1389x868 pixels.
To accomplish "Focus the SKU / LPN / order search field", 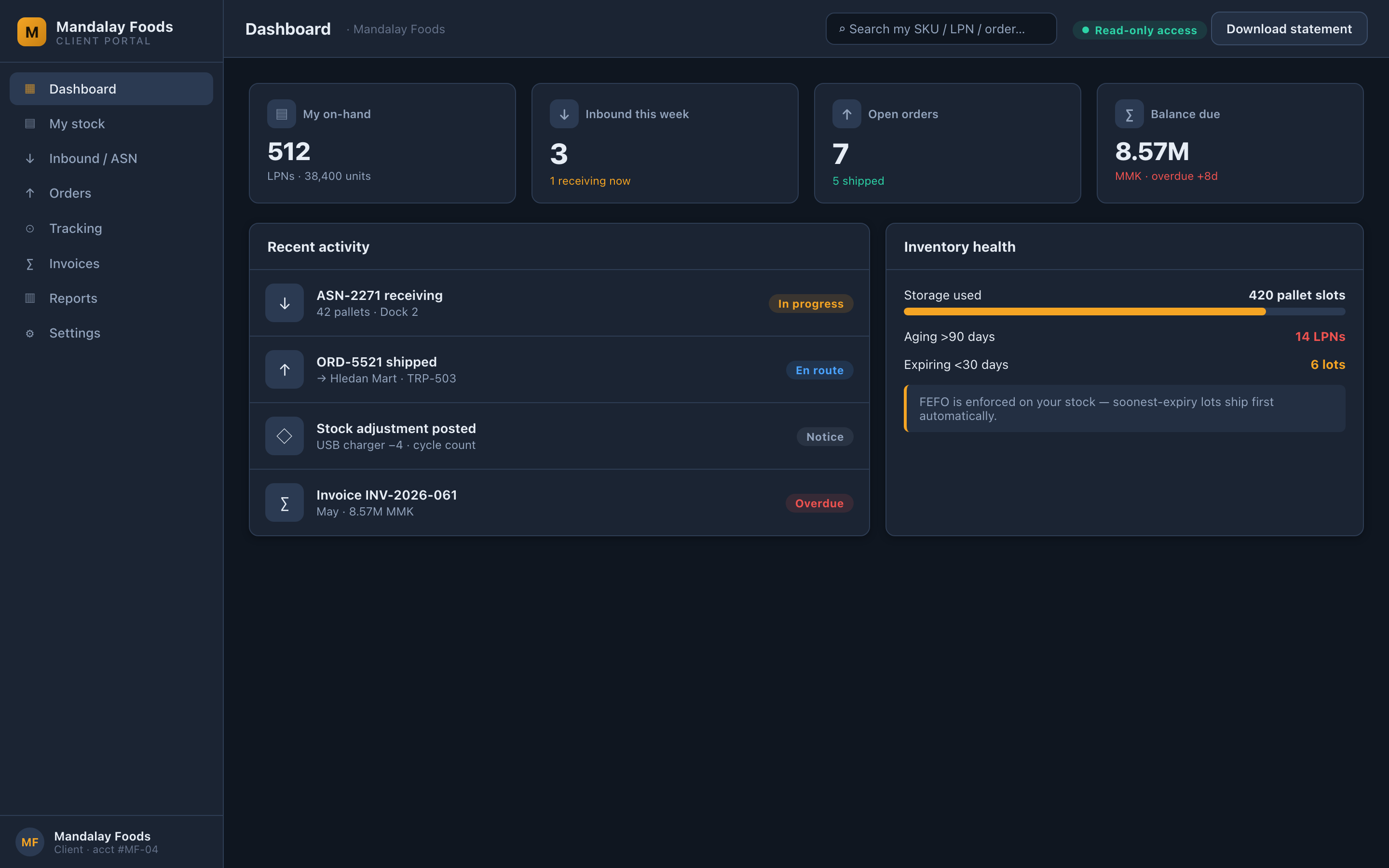I will click(x=941, y=29).
